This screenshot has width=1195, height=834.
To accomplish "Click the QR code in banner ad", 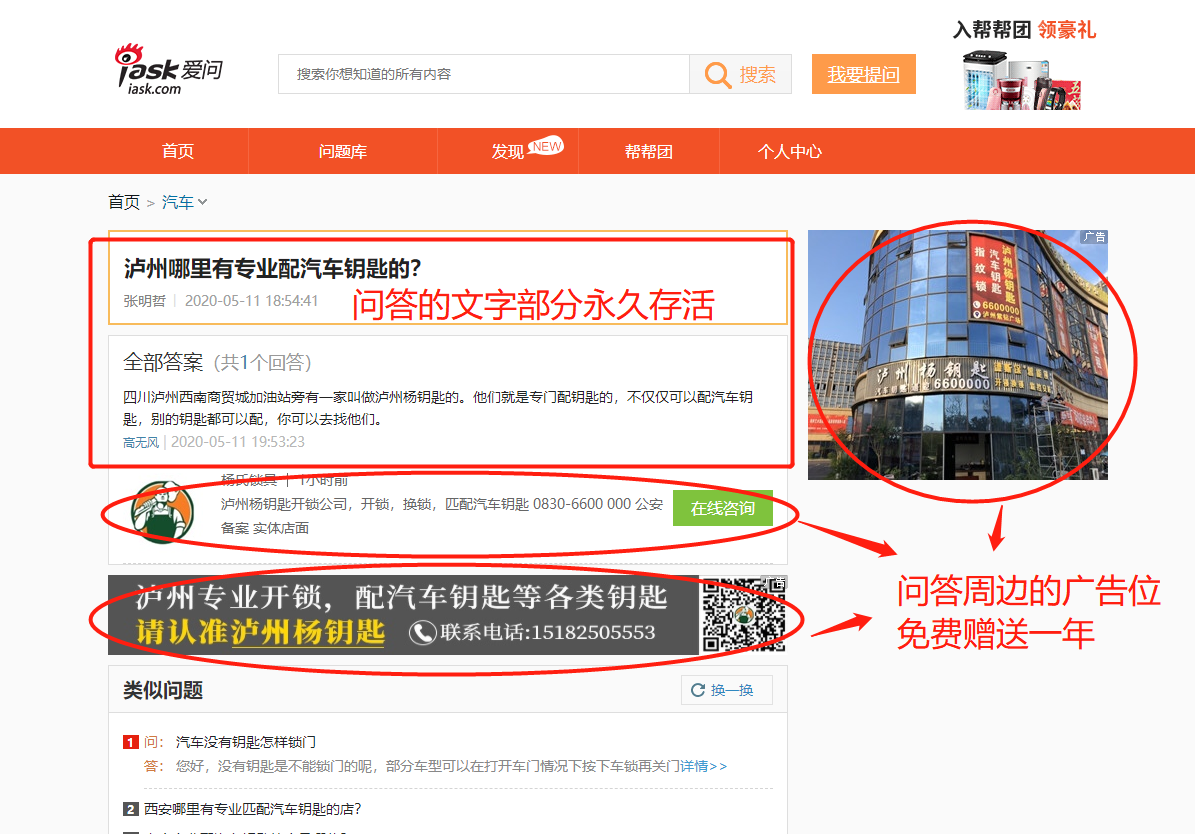I will (x=743, y=615).
